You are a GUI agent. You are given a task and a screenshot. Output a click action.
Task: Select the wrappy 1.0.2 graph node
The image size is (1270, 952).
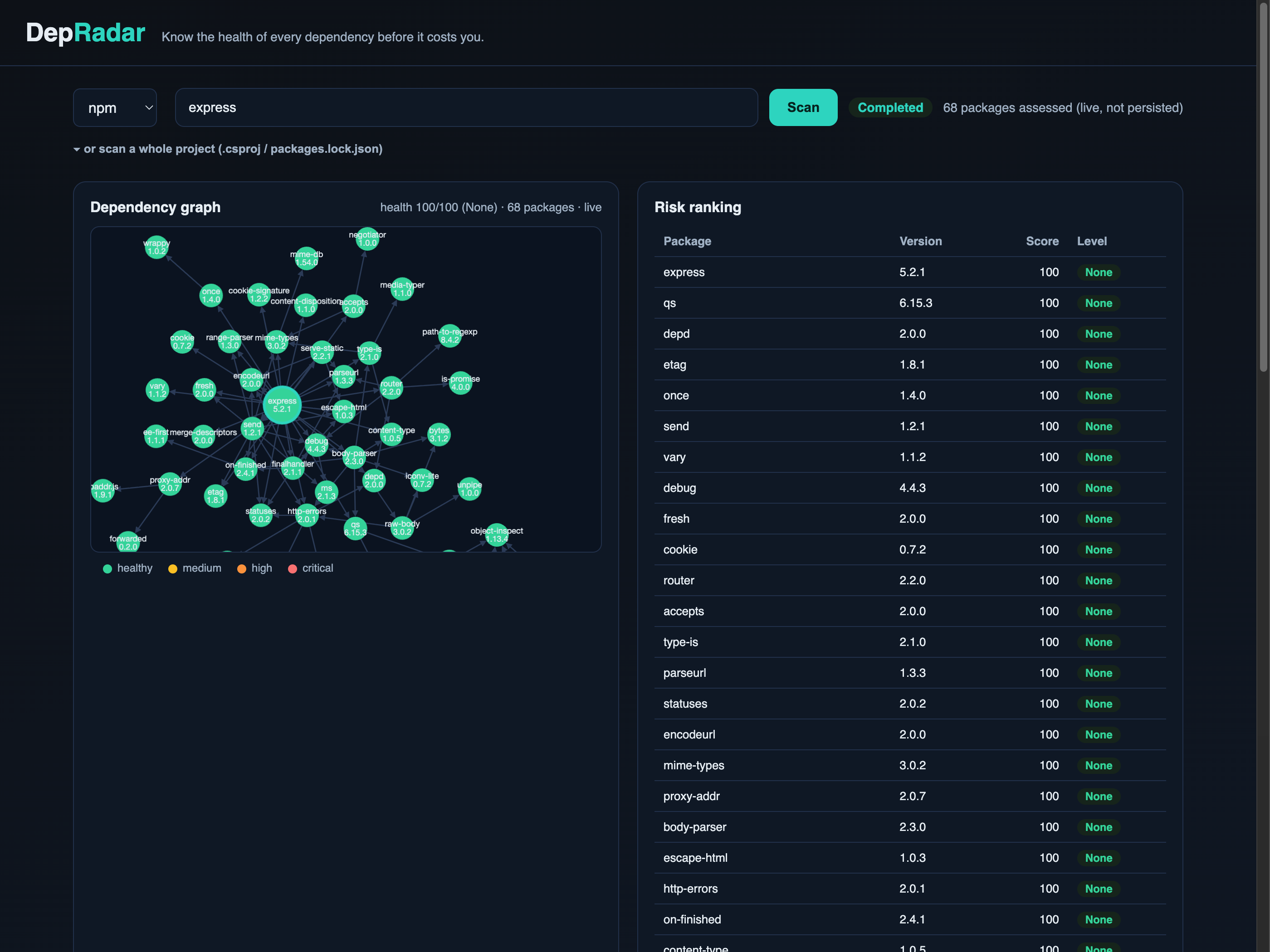point(156,248)
